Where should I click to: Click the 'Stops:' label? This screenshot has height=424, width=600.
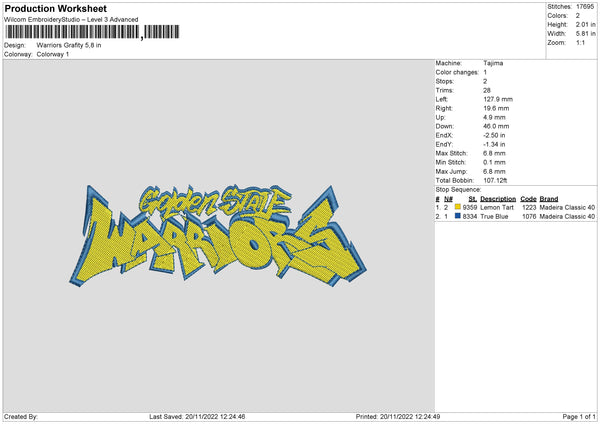click(x=445, y=81)
